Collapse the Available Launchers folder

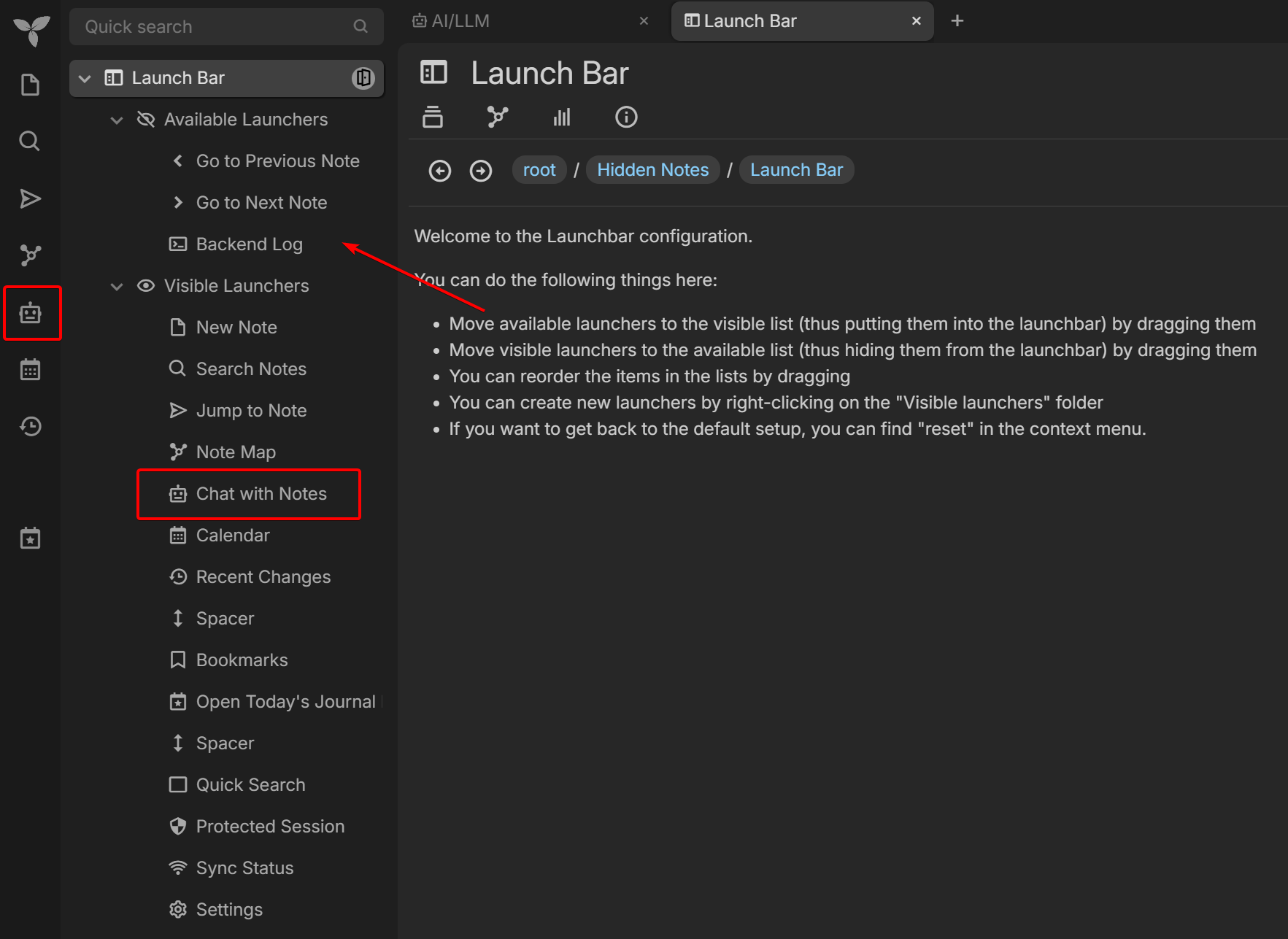click(x=117, y=120)
